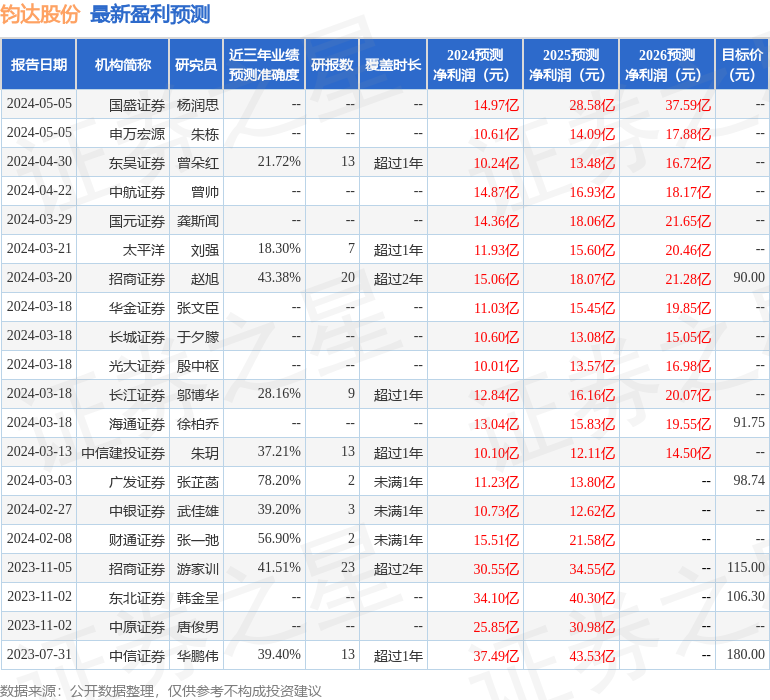Click researcher name 韩金呈
770x700 pixels.
click(197, 598)
